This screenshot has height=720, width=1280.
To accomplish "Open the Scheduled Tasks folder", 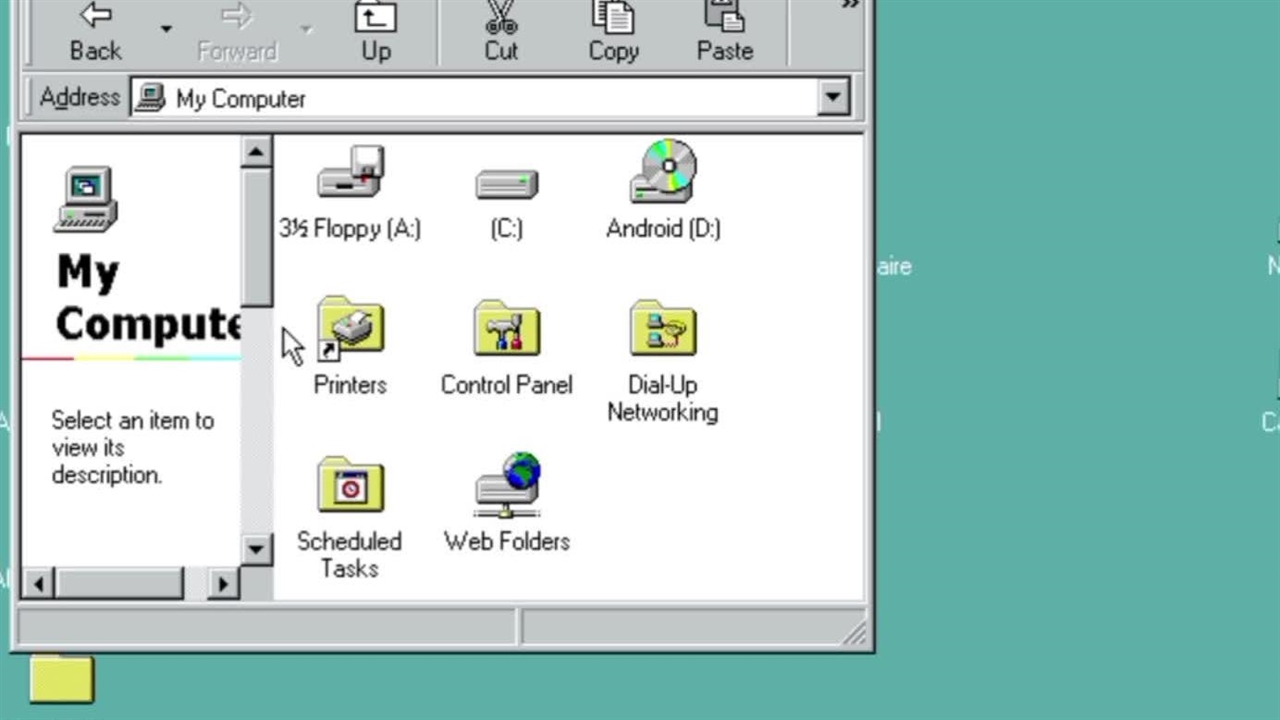I will tap(350, 487).
